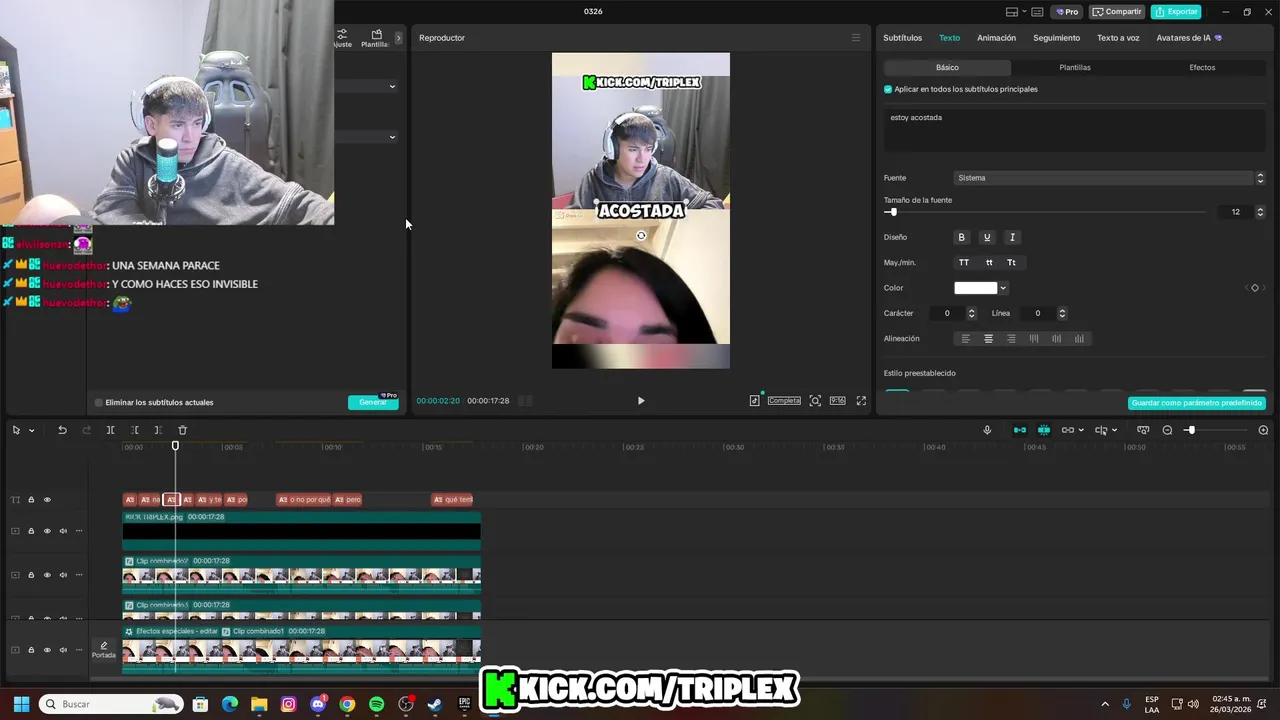Select the Plantillas sub-tab

click(1075, 67)
